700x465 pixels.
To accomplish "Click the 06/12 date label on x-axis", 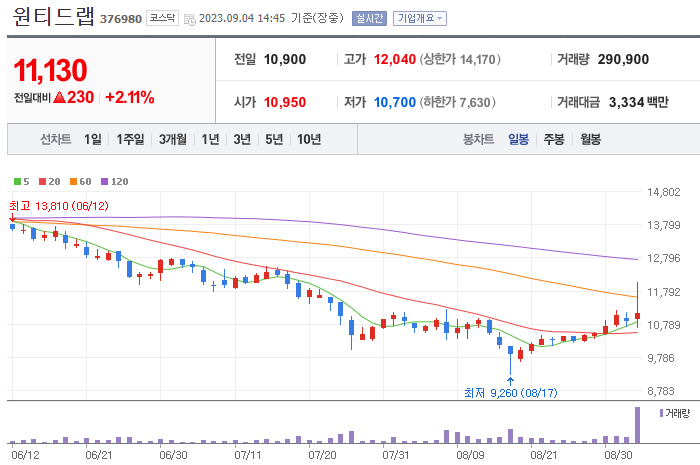I will pyautogui.click(x=25, y=455).
